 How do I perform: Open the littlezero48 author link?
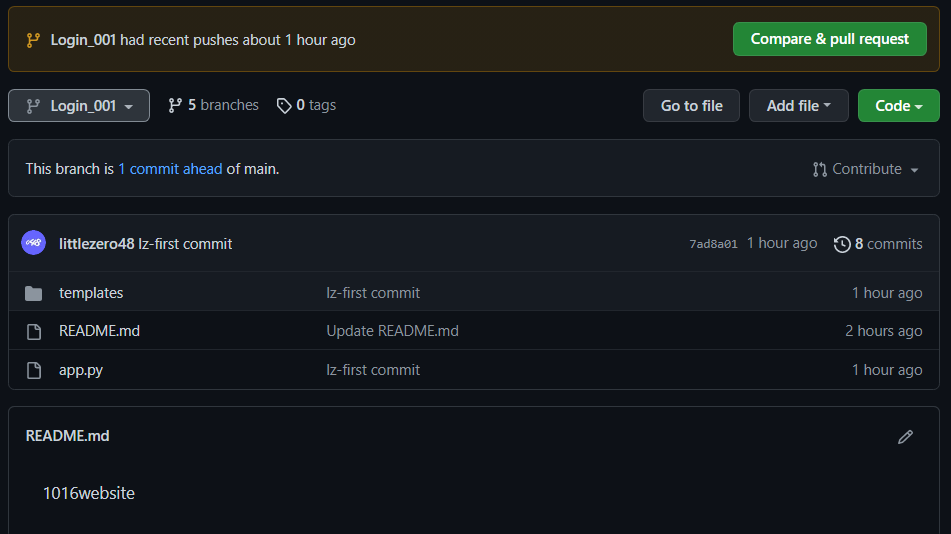tap(96, 244)
